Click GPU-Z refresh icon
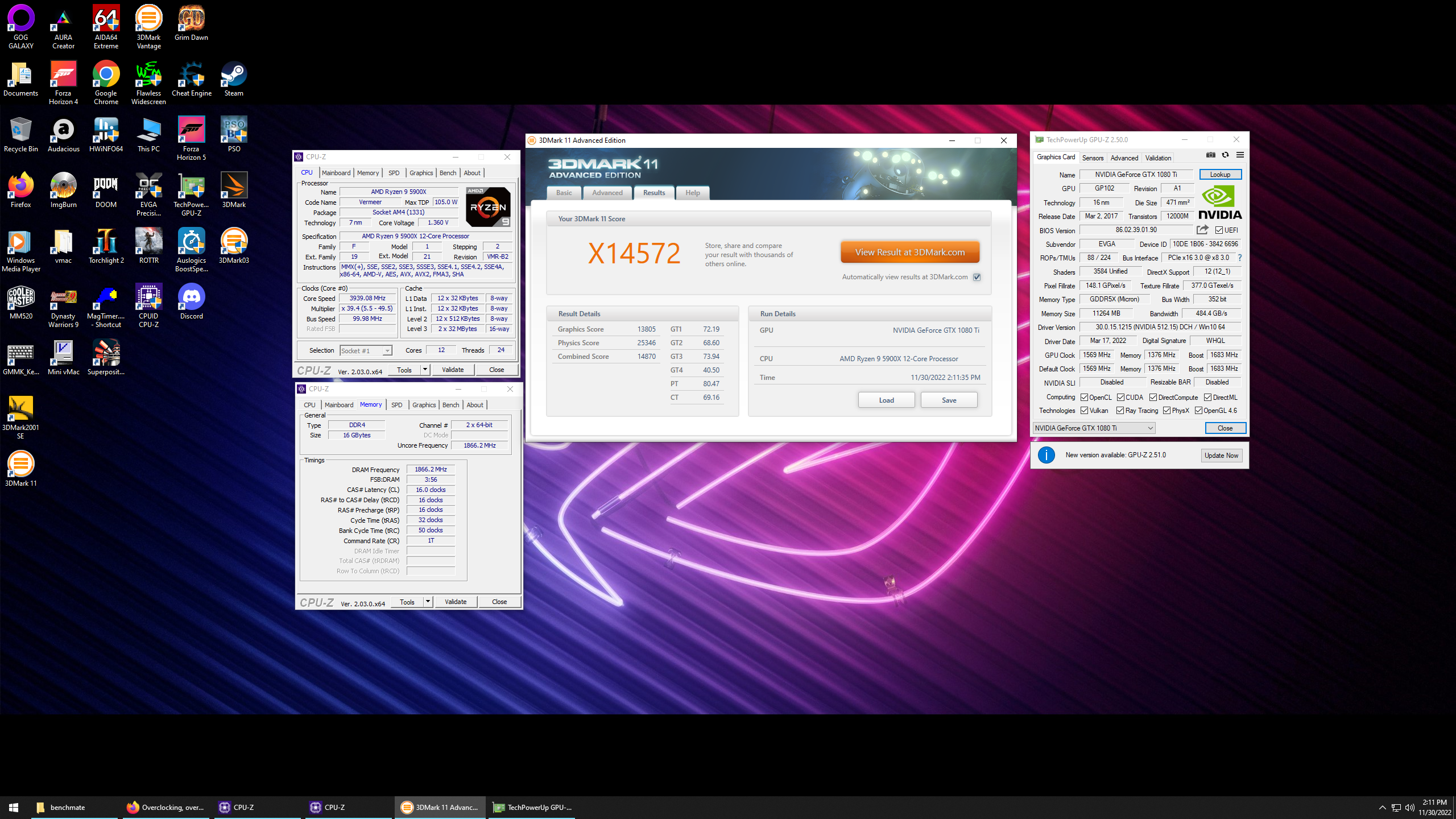The height and width of the screenshot is (819, 1456). (x=1225, y=155)
